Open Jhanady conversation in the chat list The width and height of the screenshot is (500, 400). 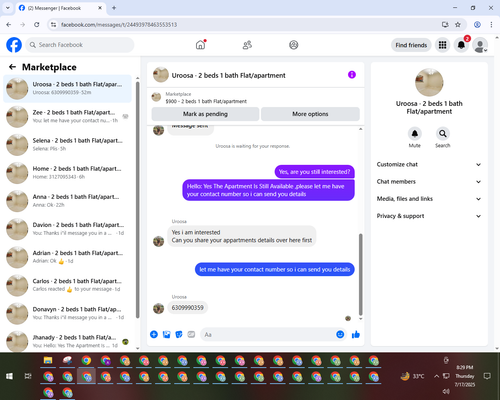tap(67, 341)
